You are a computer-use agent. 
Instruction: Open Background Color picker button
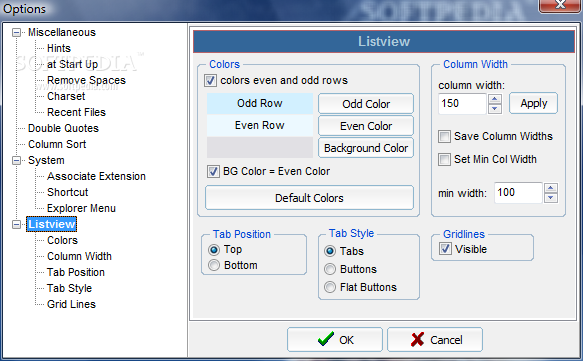point(366,148)
